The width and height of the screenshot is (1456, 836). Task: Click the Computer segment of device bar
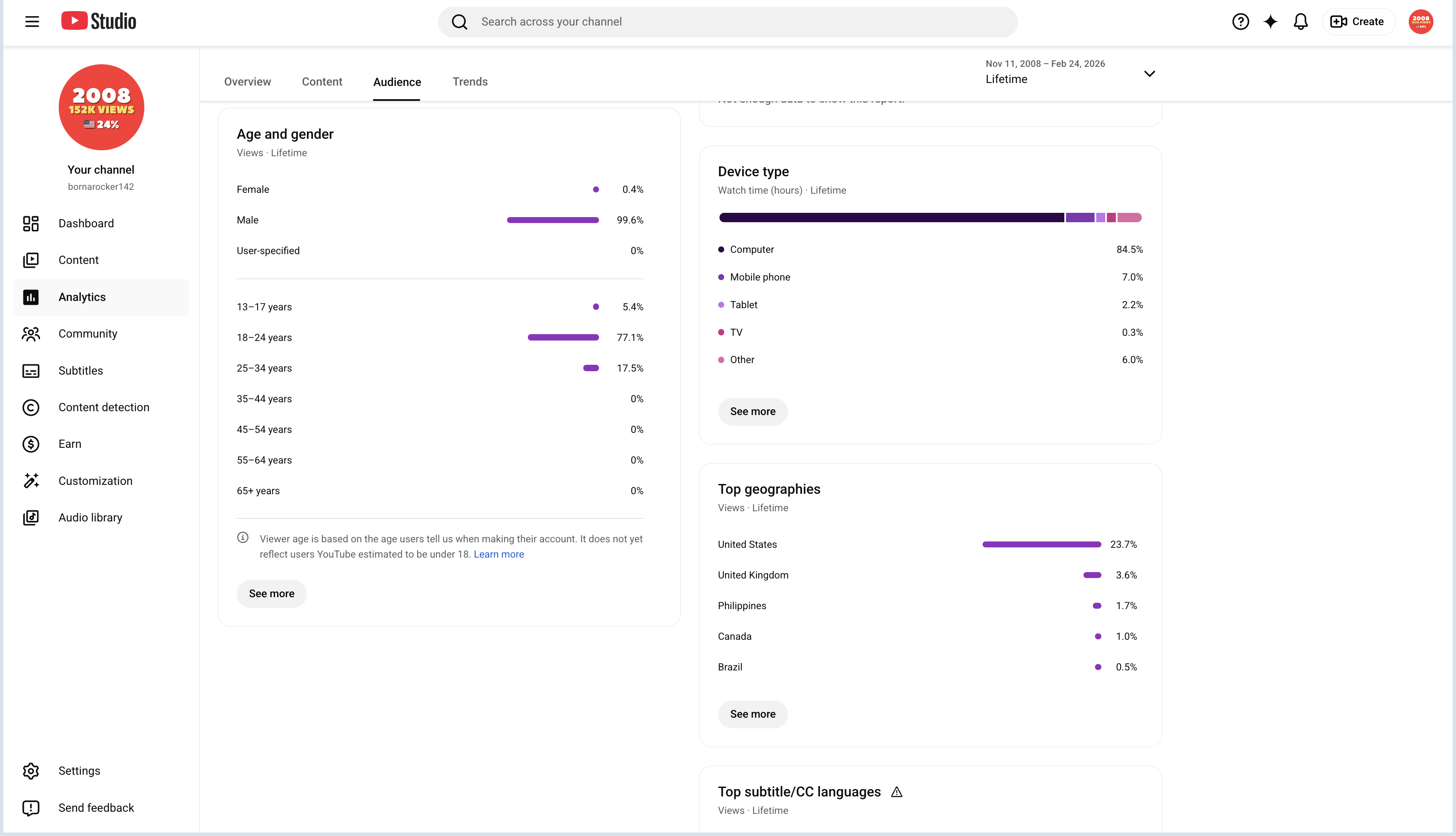pyautogui.click(x=891, y=218)
